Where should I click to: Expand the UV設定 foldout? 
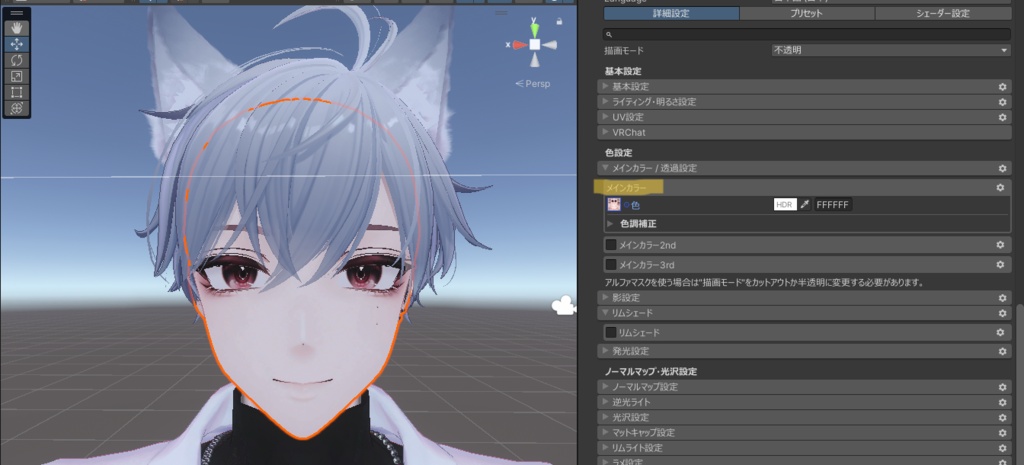pyautogui.click(x=606, y=118)
